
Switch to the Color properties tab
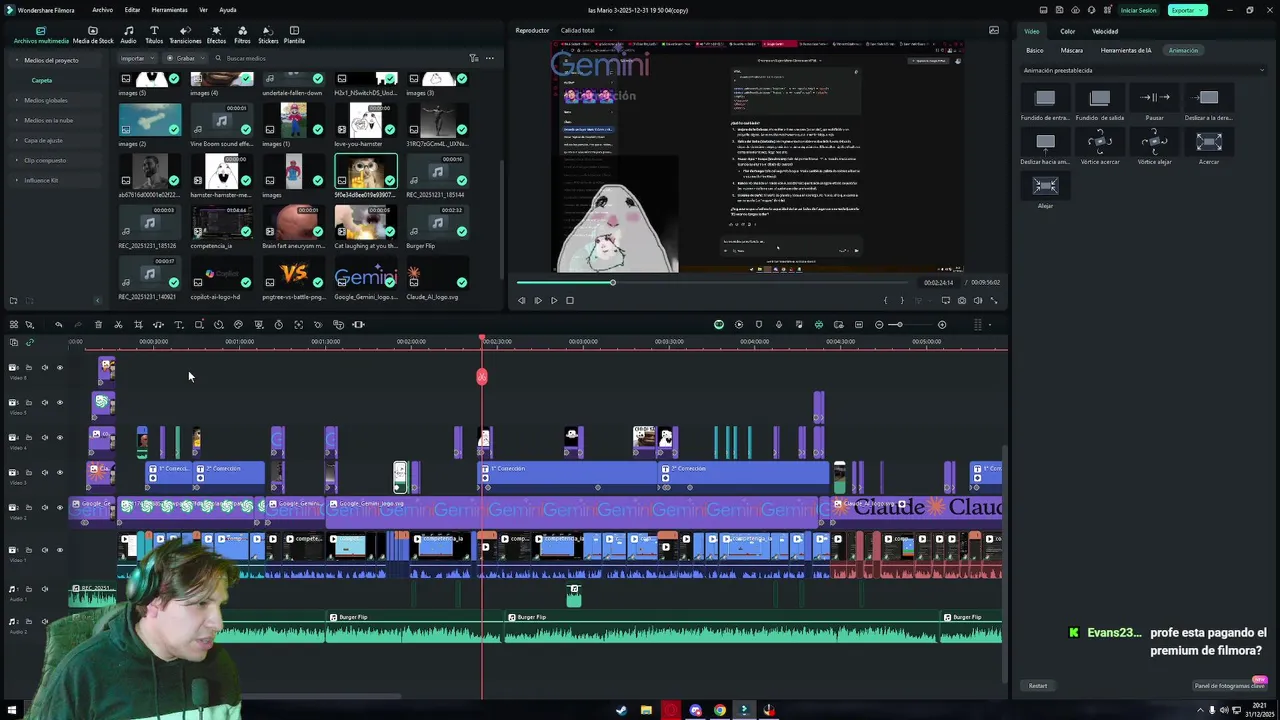click(x=1067, y=31)
